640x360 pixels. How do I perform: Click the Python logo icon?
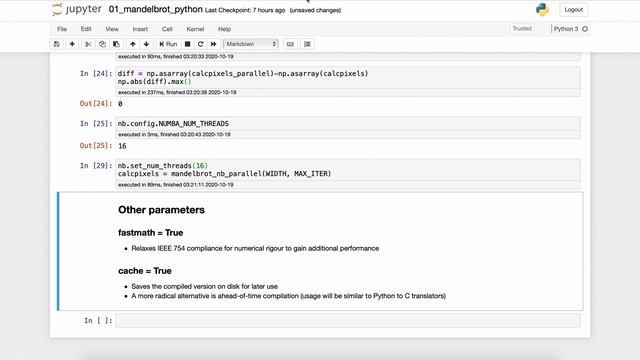point(542,9)
